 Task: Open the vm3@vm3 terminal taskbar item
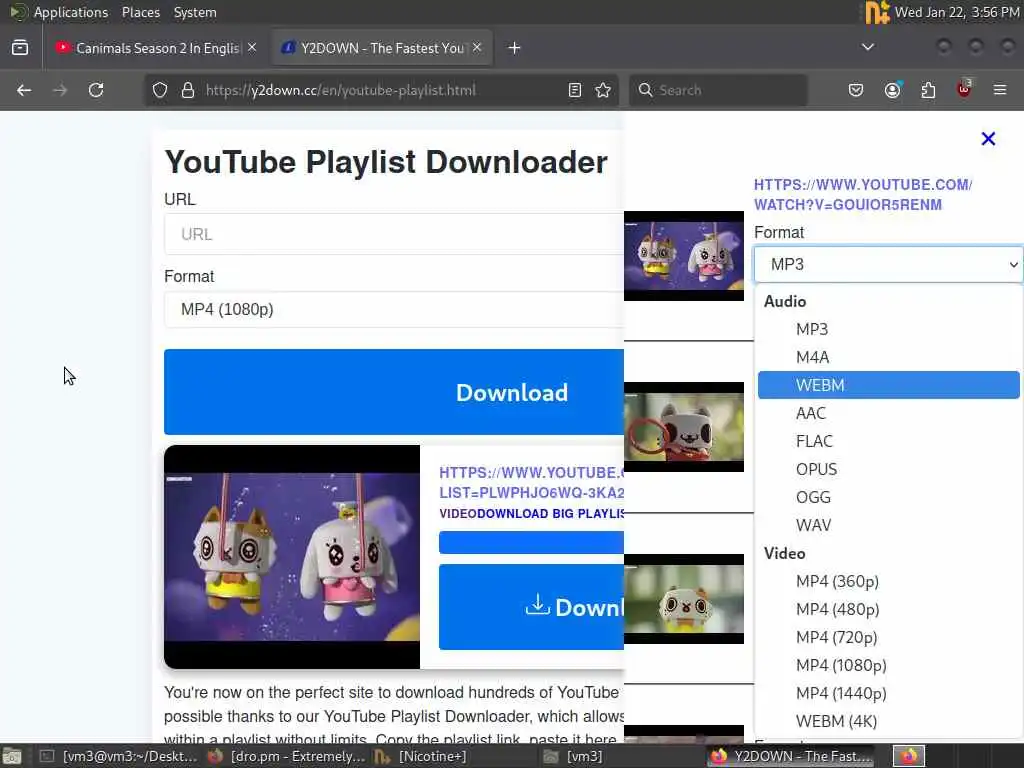pos(119,756)
